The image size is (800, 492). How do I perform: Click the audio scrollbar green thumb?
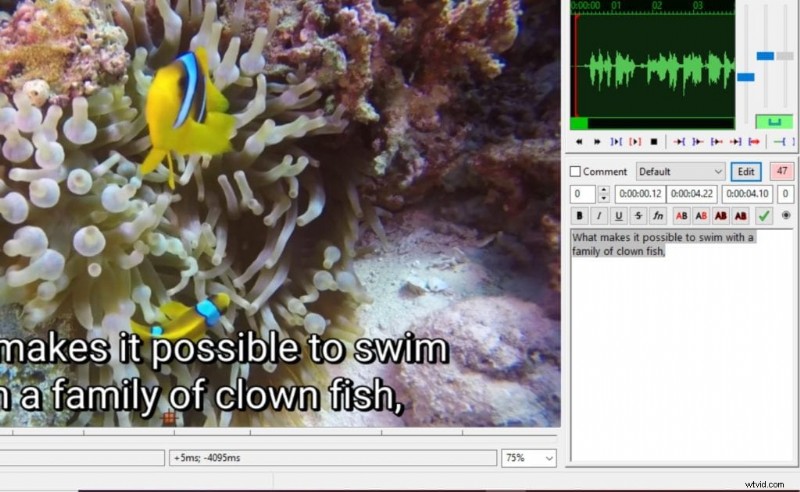pos(579,123)
